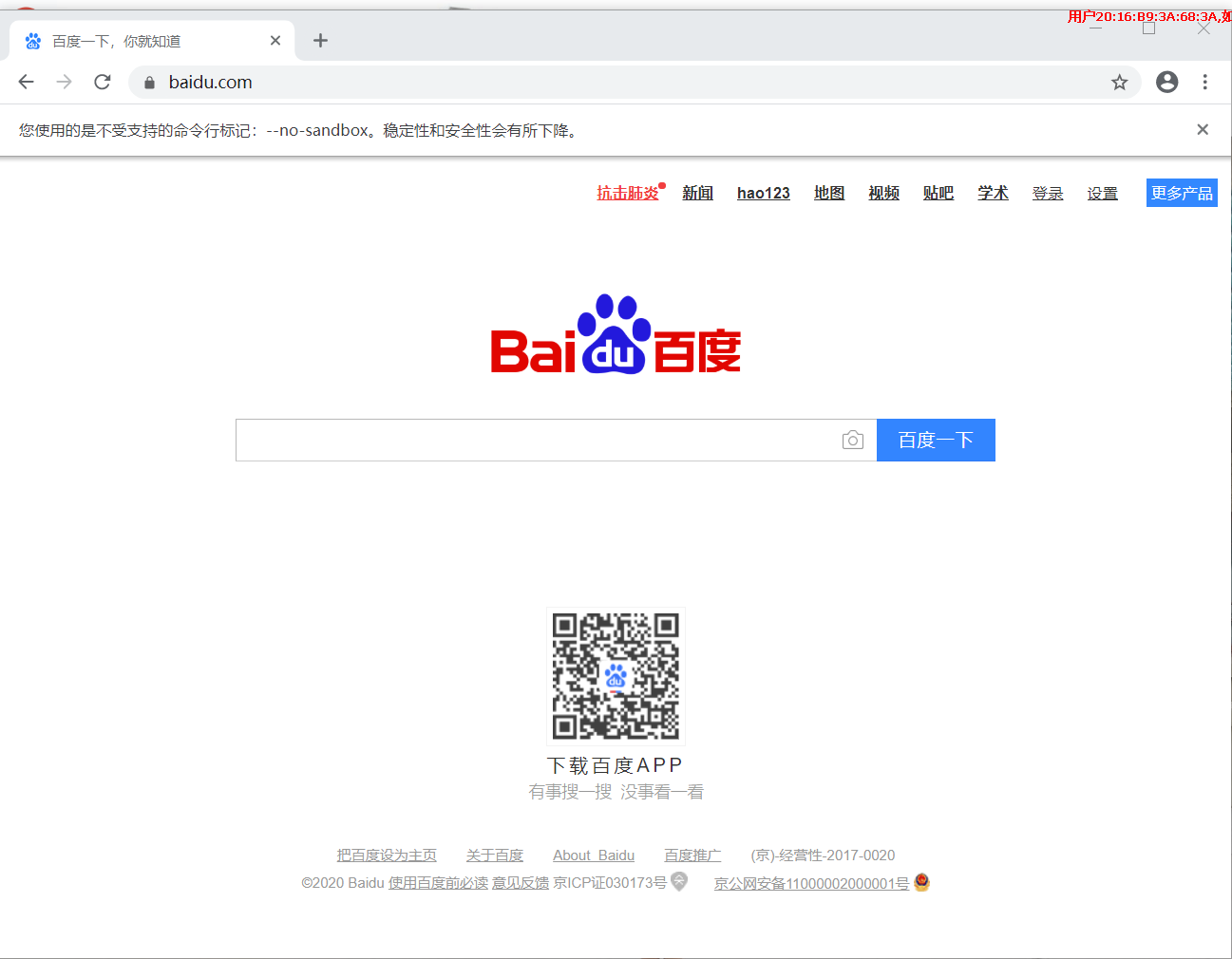The width and height of the screenshot is (1232, 959).
Task: Reload the page with the refresh icon
Action: pos(102,82)
